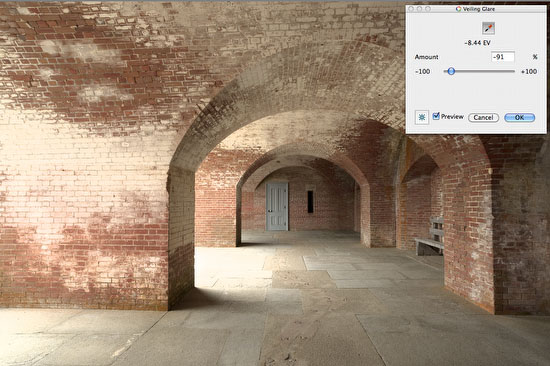
Task: Click the -8.44 EV readout value
Action: [477, 43]
